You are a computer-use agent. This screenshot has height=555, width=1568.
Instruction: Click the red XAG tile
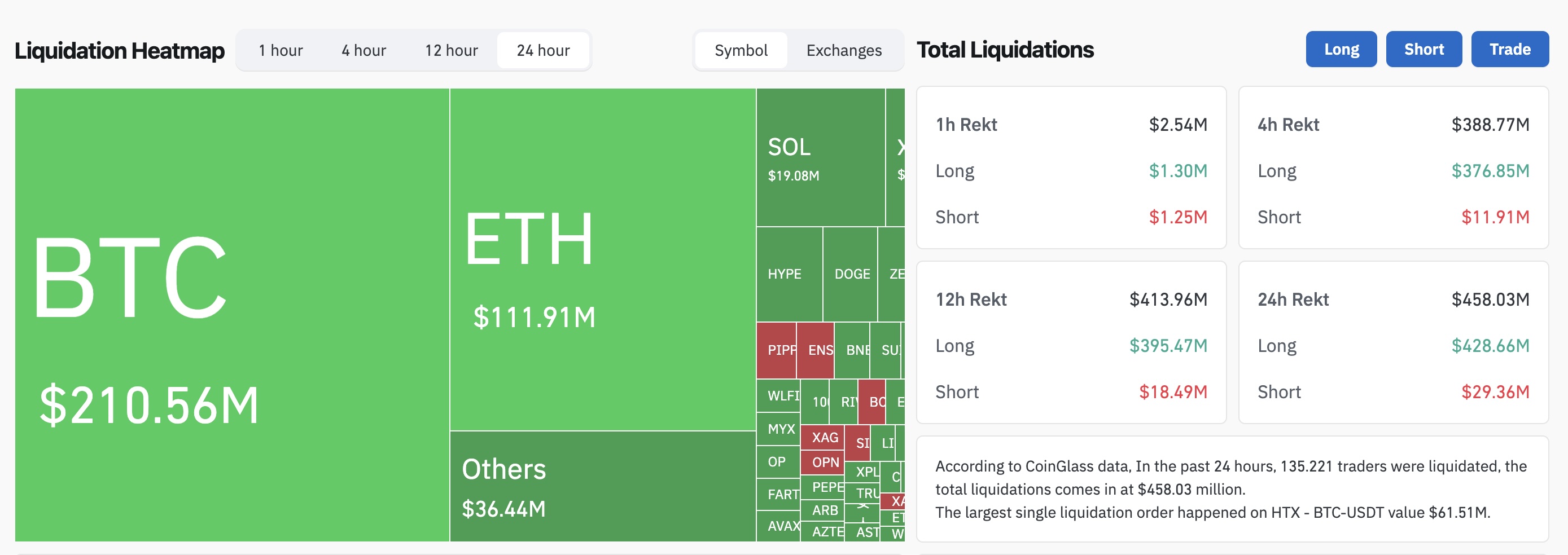click(x=822, y=437)
